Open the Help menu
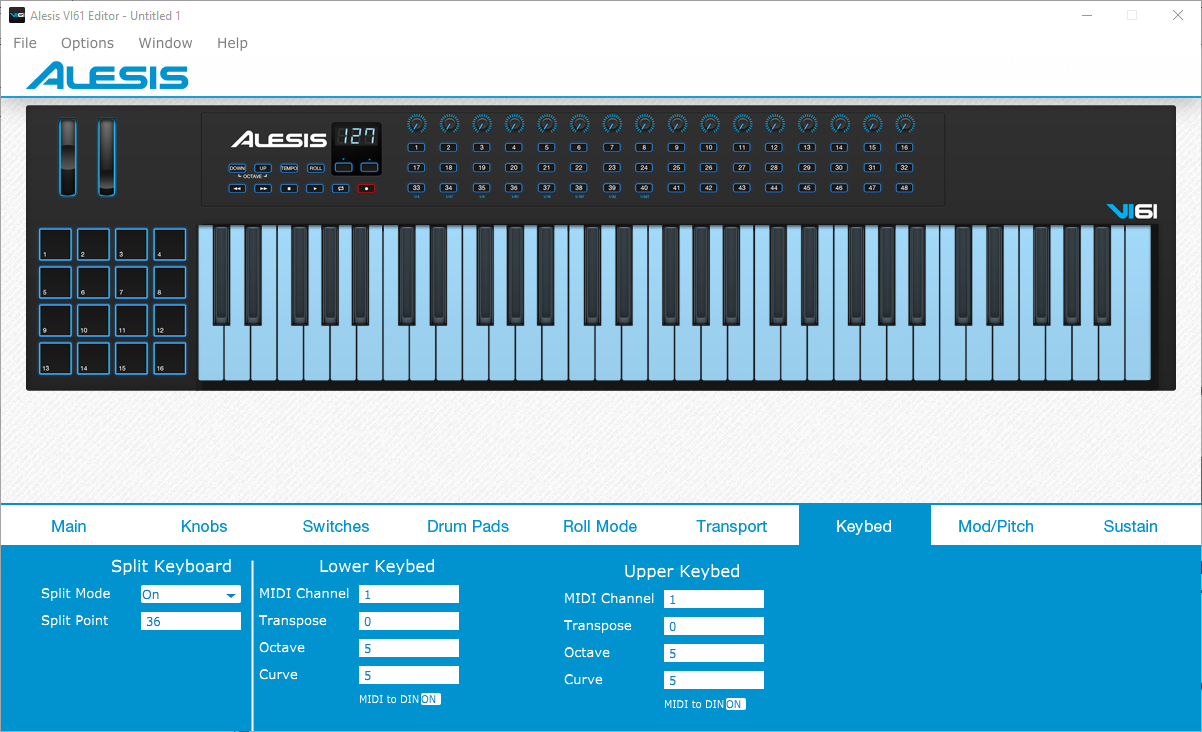This screenshot has width=1202, height=732. pyautogui.click(x=232, y=43)
